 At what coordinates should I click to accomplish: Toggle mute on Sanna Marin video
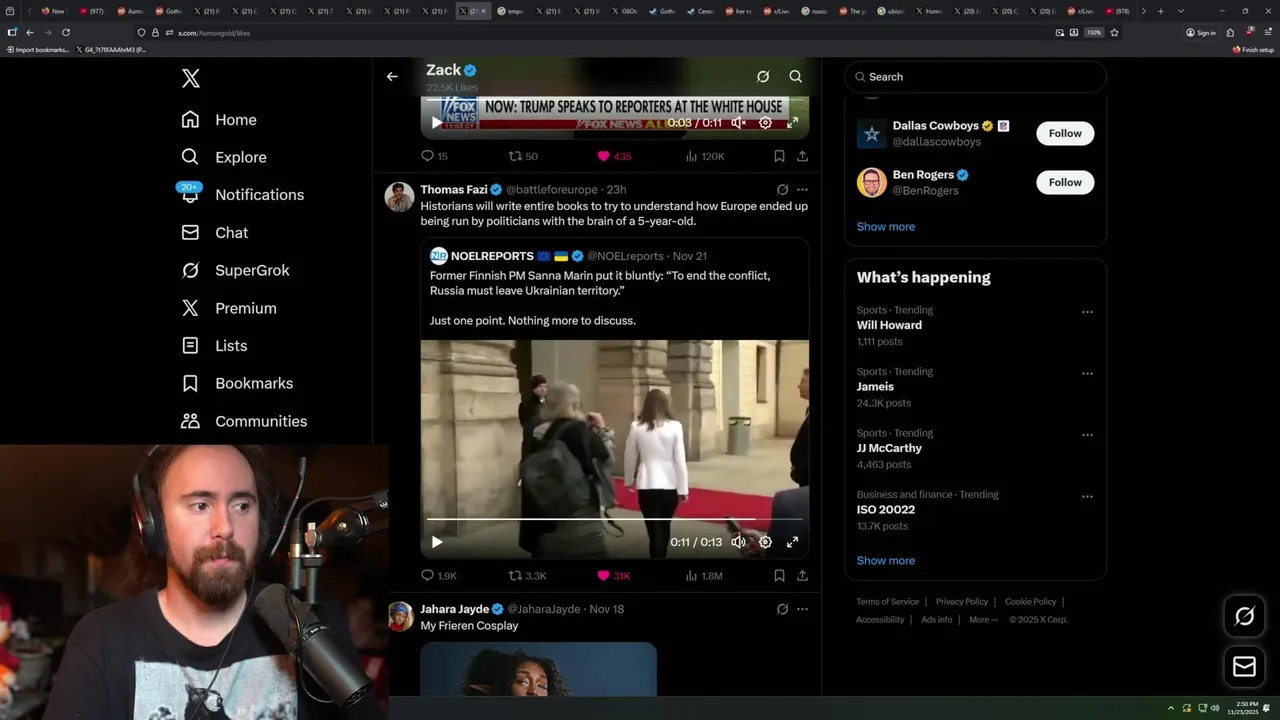738,542
